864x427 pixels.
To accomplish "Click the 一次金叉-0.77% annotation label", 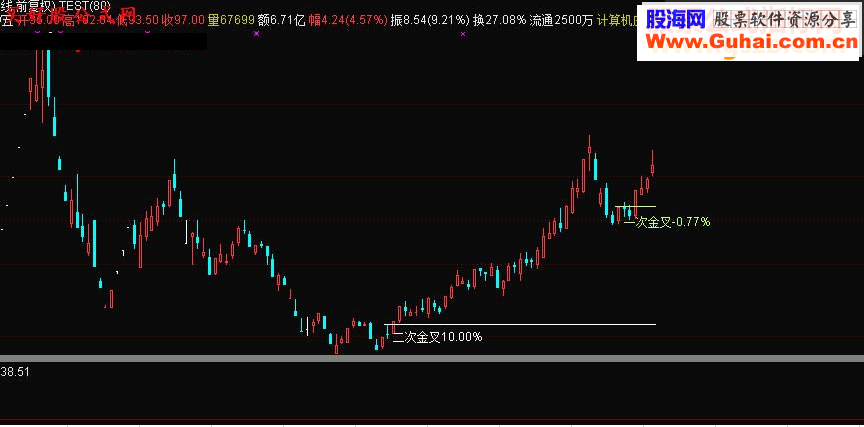I will point(667,222).
